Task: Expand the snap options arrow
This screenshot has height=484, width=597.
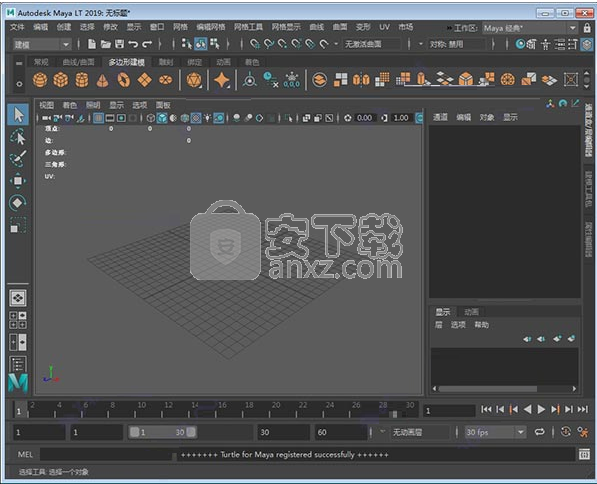Action: click(336, 44)
